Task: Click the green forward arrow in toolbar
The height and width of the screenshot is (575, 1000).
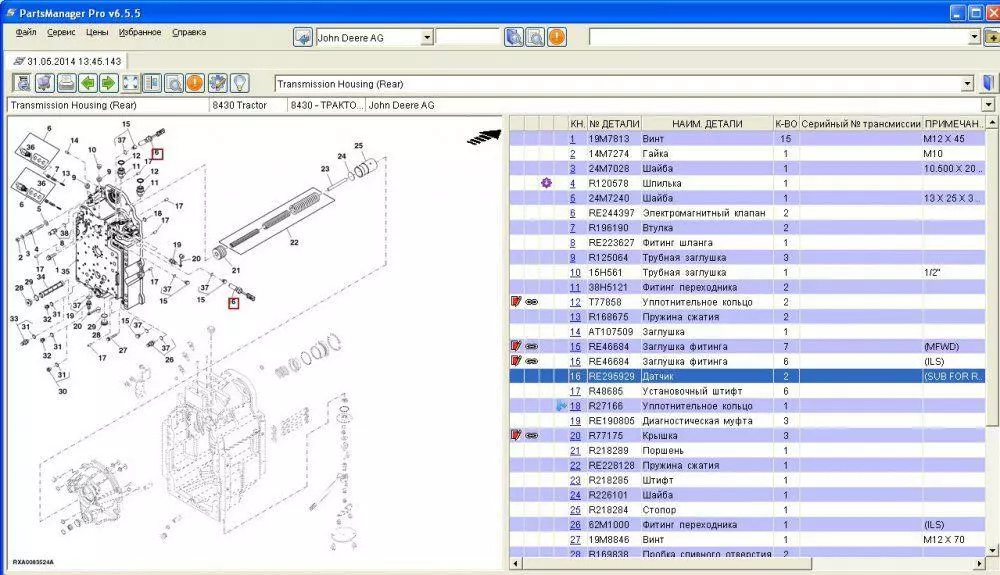Action: click(108, 83)
